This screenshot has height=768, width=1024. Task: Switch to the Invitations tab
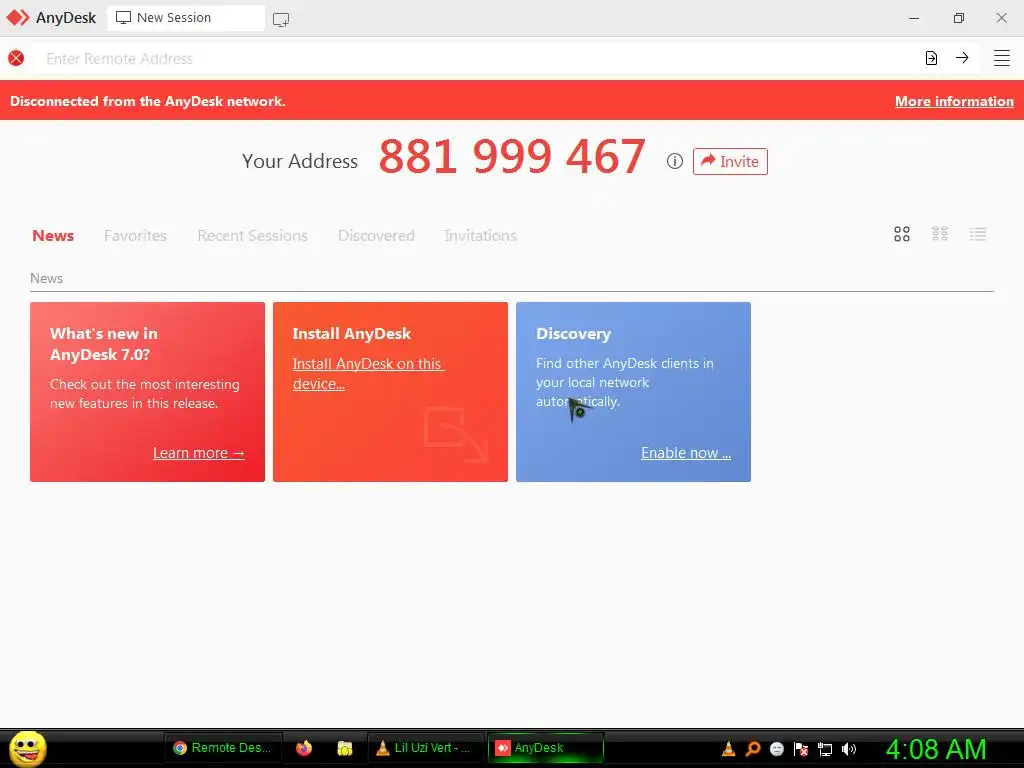point(481,236)
